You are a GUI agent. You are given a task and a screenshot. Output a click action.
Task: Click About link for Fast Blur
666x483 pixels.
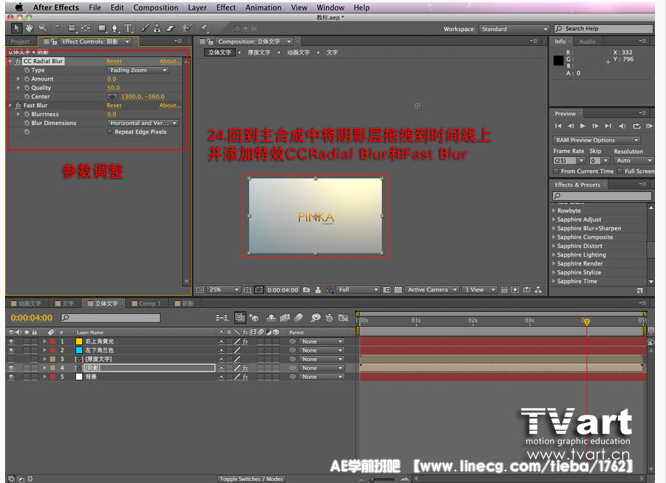[x=170, y=105]
